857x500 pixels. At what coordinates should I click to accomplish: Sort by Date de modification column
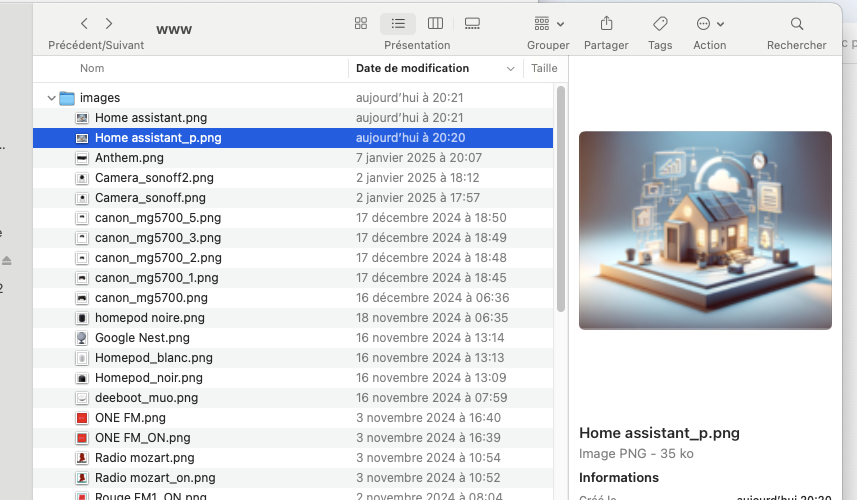pyautogui.click(x=412, y=68)
